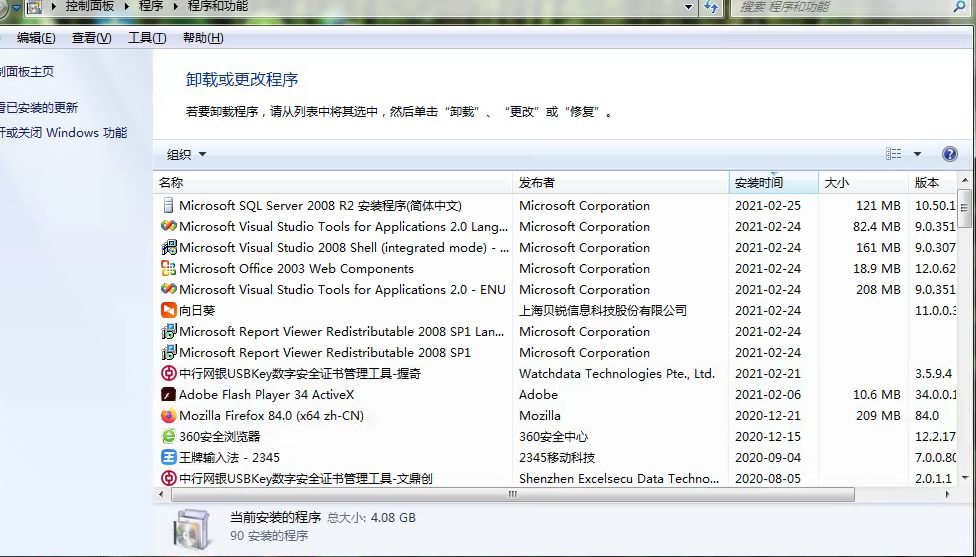976x557 pixels.
Task: Click the horizontal scrollbar right arrow
Action: (947, 495)
